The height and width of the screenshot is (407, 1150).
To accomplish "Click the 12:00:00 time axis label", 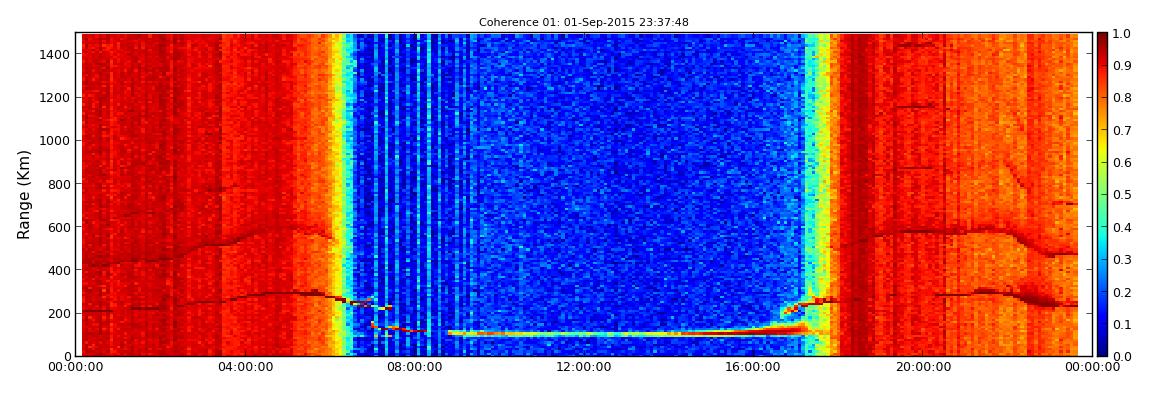I will (x=585, y=367).
